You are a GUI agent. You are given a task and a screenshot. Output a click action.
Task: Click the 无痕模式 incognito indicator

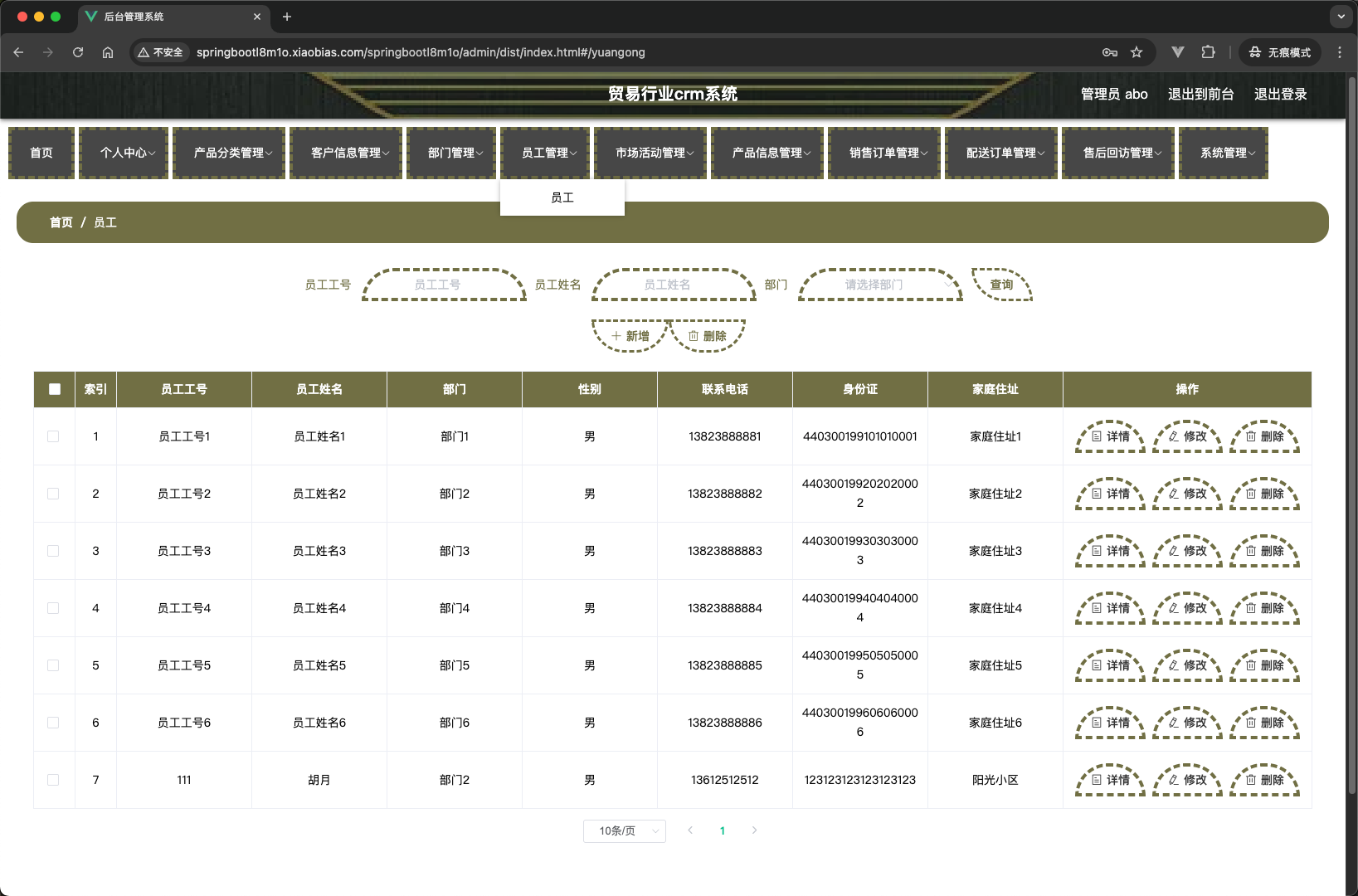click(1280, 52)
